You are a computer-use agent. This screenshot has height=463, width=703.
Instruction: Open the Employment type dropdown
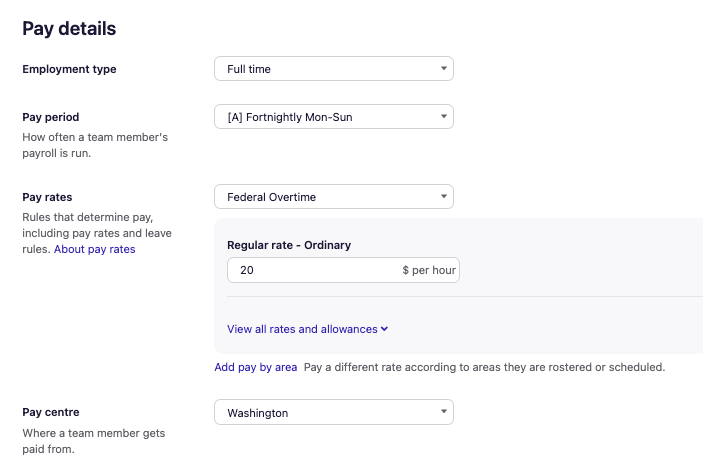[333, 69]
